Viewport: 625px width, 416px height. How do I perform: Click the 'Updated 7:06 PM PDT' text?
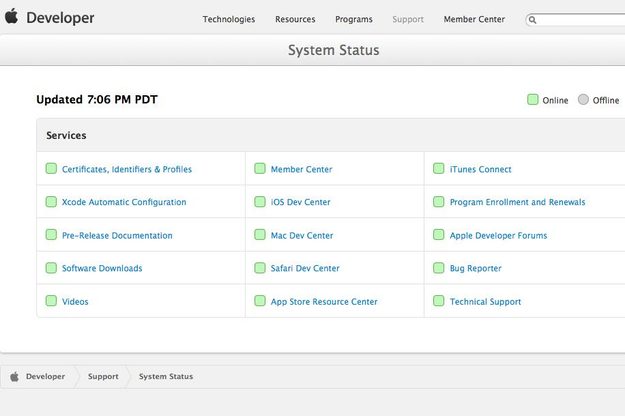point(97,99)
